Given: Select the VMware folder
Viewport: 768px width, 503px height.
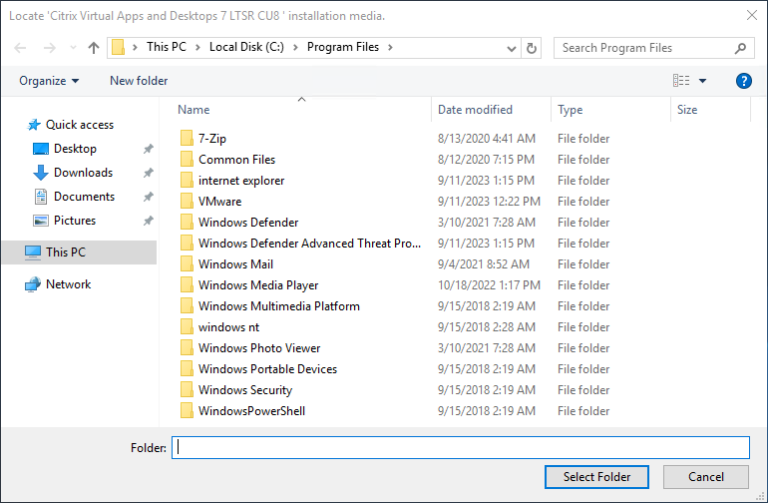Looking at the screenshot, I should tap(219, 202).
